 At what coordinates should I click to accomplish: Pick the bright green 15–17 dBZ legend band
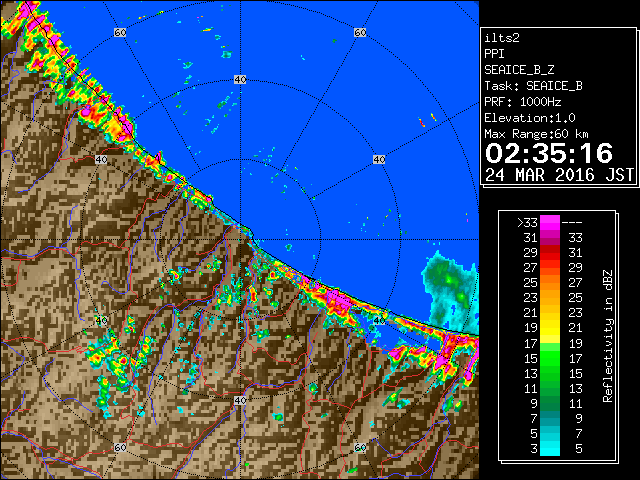(550, 358)
